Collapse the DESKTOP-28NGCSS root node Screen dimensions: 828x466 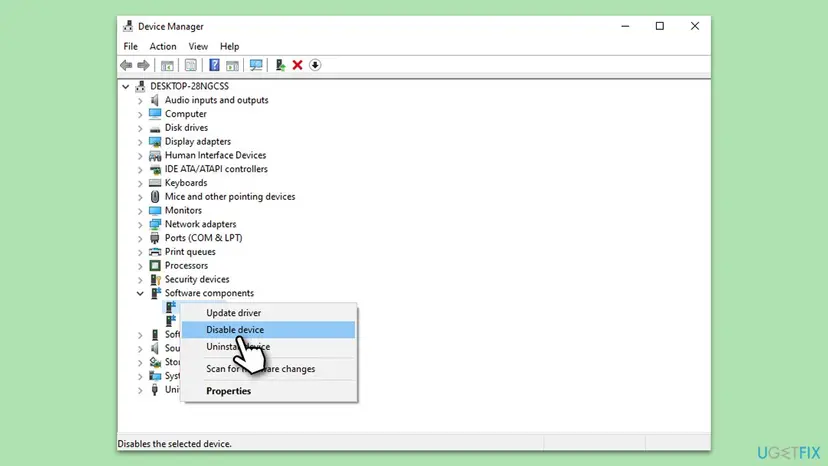pyautogui.click(x=125, y=86)
